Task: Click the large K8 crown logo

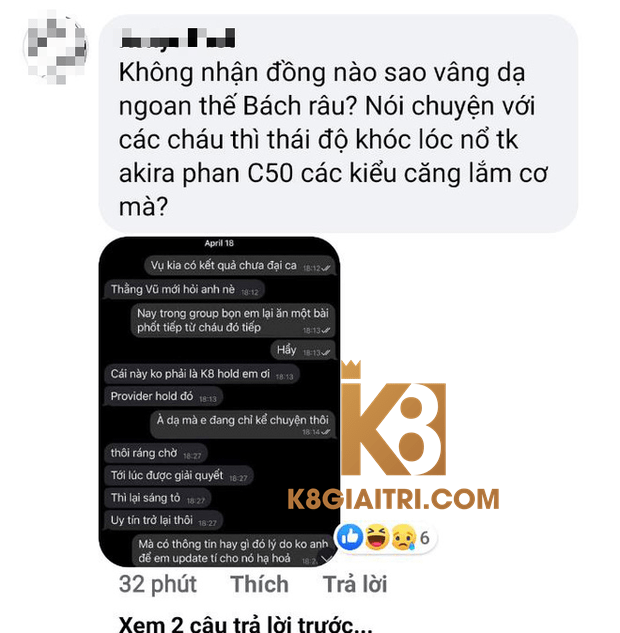Action: click(x=393, y=418)
